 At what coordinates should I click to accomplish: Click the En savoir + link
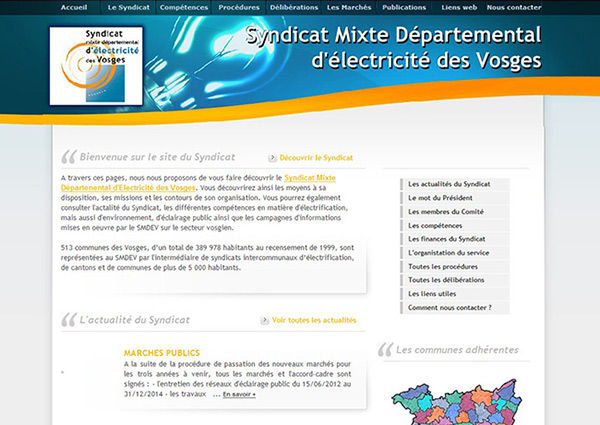coord(239,394)
